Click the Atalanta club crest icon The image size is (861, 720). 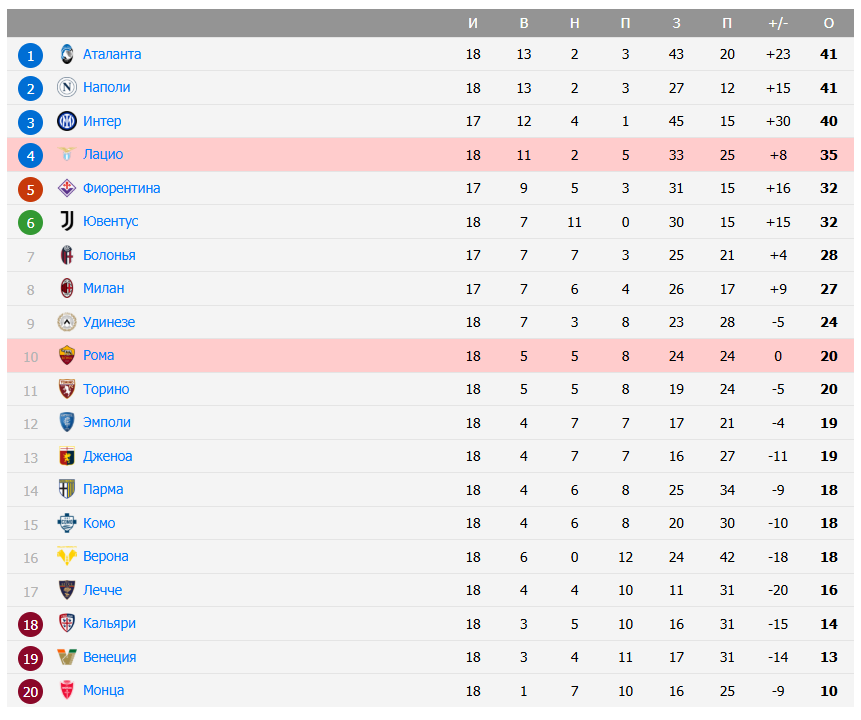[x=67, y=54]
